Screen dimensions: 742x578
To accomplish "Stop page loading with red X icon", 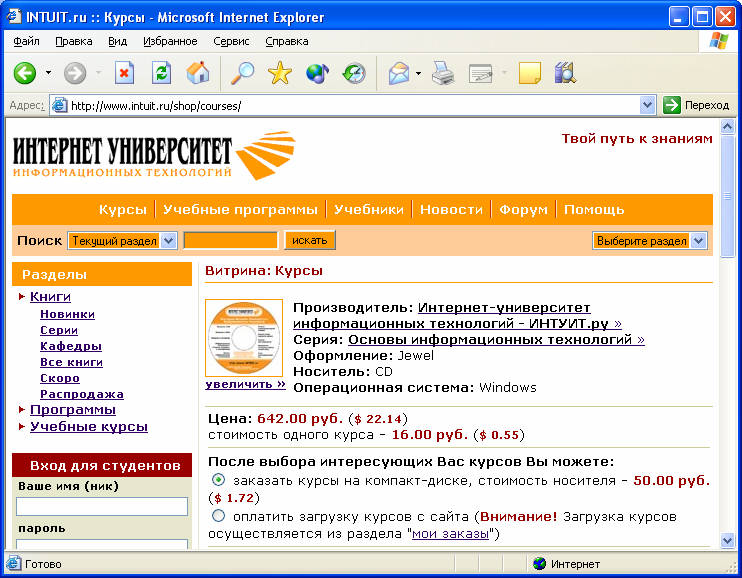I will click(x=124, y=73).
